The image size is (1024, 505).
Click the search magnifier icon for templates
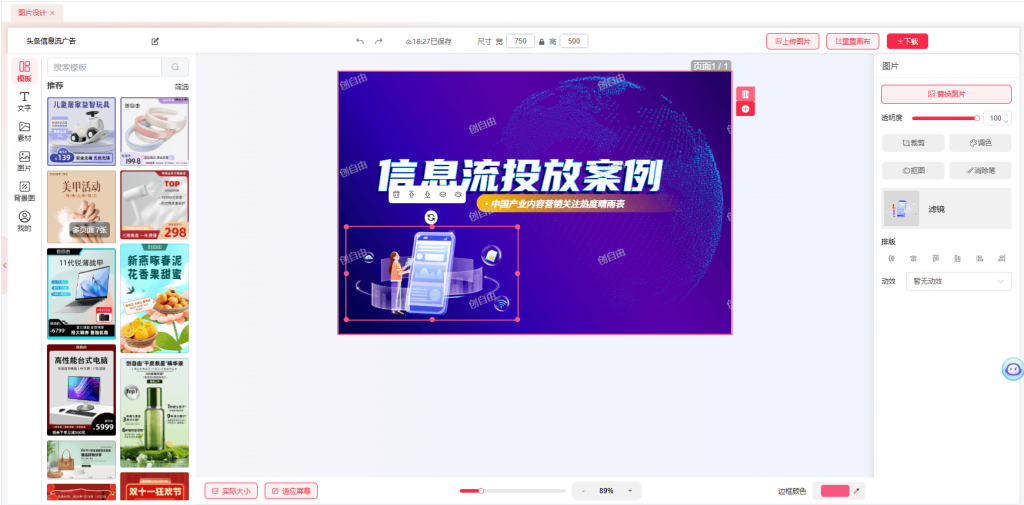(175, 67)
